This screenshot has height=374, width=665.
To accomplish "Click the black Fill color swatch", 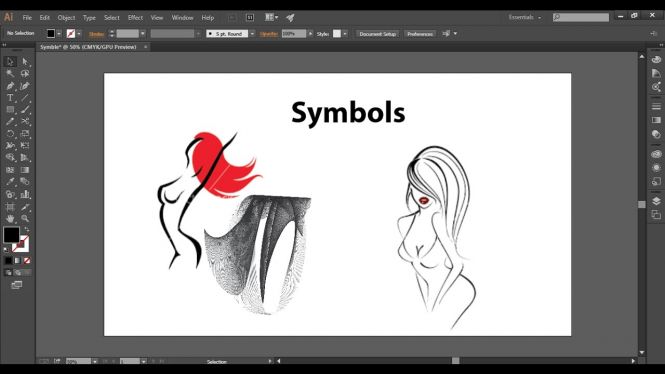I will (x=11, y=234).
